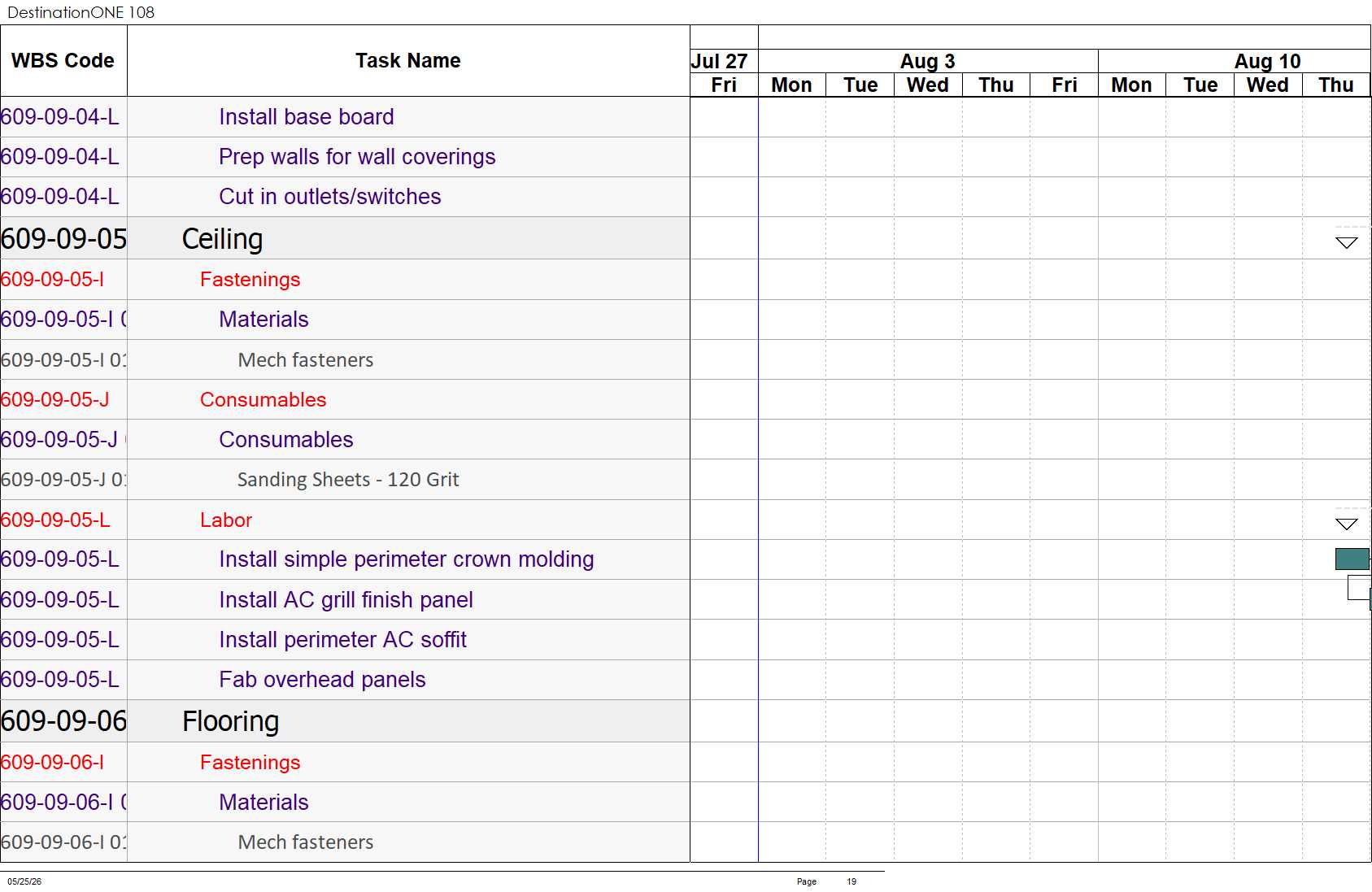Screen dimensions: 1372x892
Task: Select Install perimeter AC soffit task
Action: [x=342, y=640]
